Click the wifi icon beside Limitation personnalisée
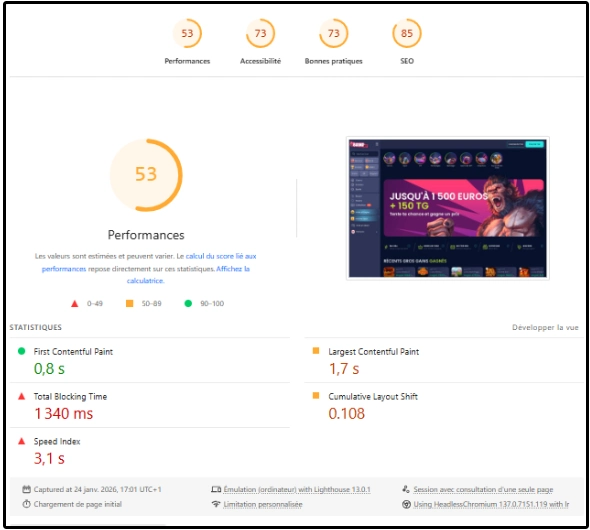The height and width of the screenshot is (530, 590). point(216,504)
